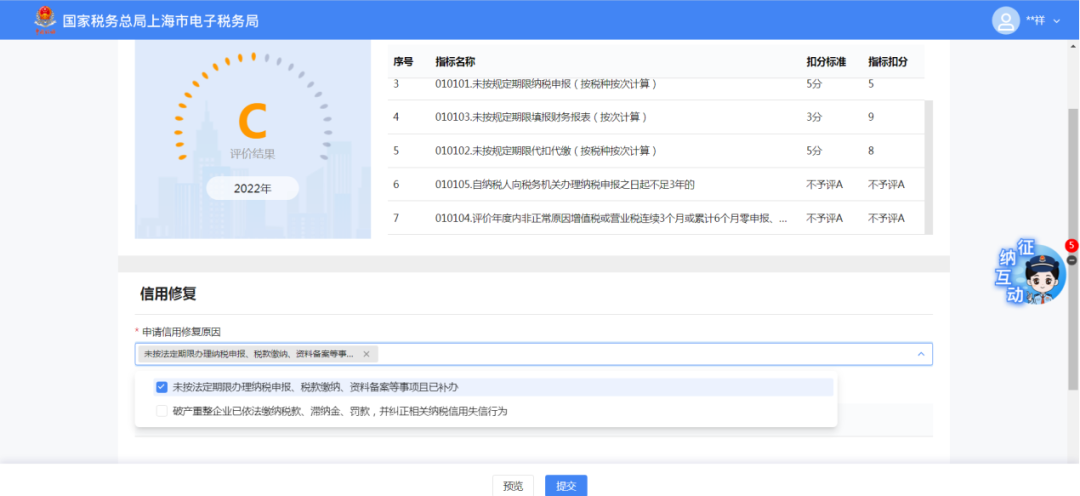Image resolution: width=1080 pixels, height=496 pixels.
Task: Click the **祥 username text
Action: tap(1035, 21)
